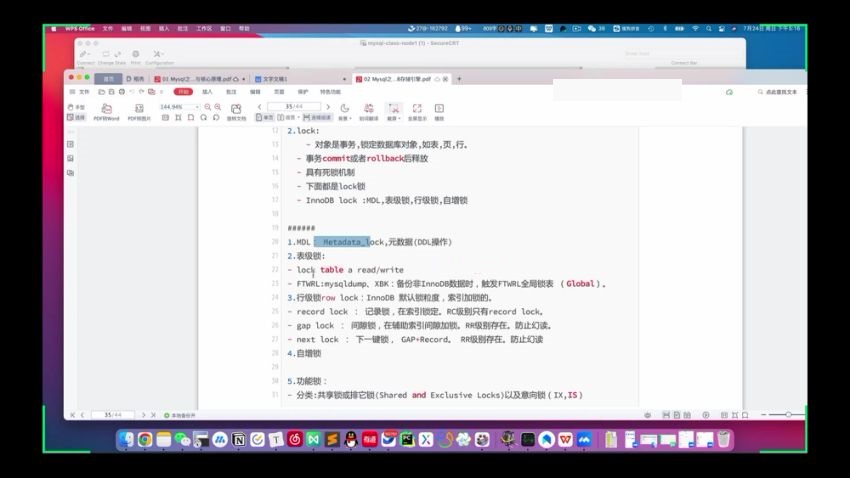This screenshot has width=850, height=478.
Task: Open the PDF to image converter
Action: 139,112
